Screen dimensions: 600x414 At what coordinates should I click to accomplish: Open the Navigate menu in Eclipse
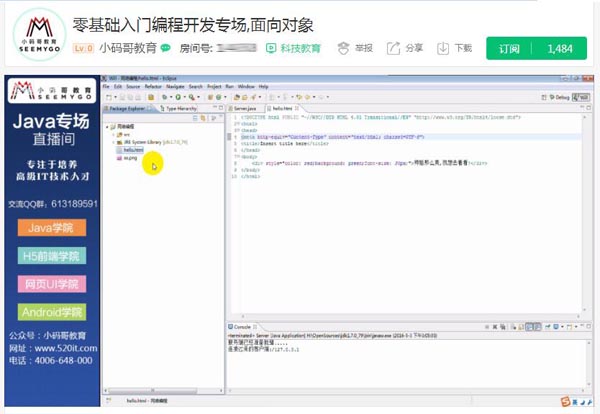(x=176, y=87)
